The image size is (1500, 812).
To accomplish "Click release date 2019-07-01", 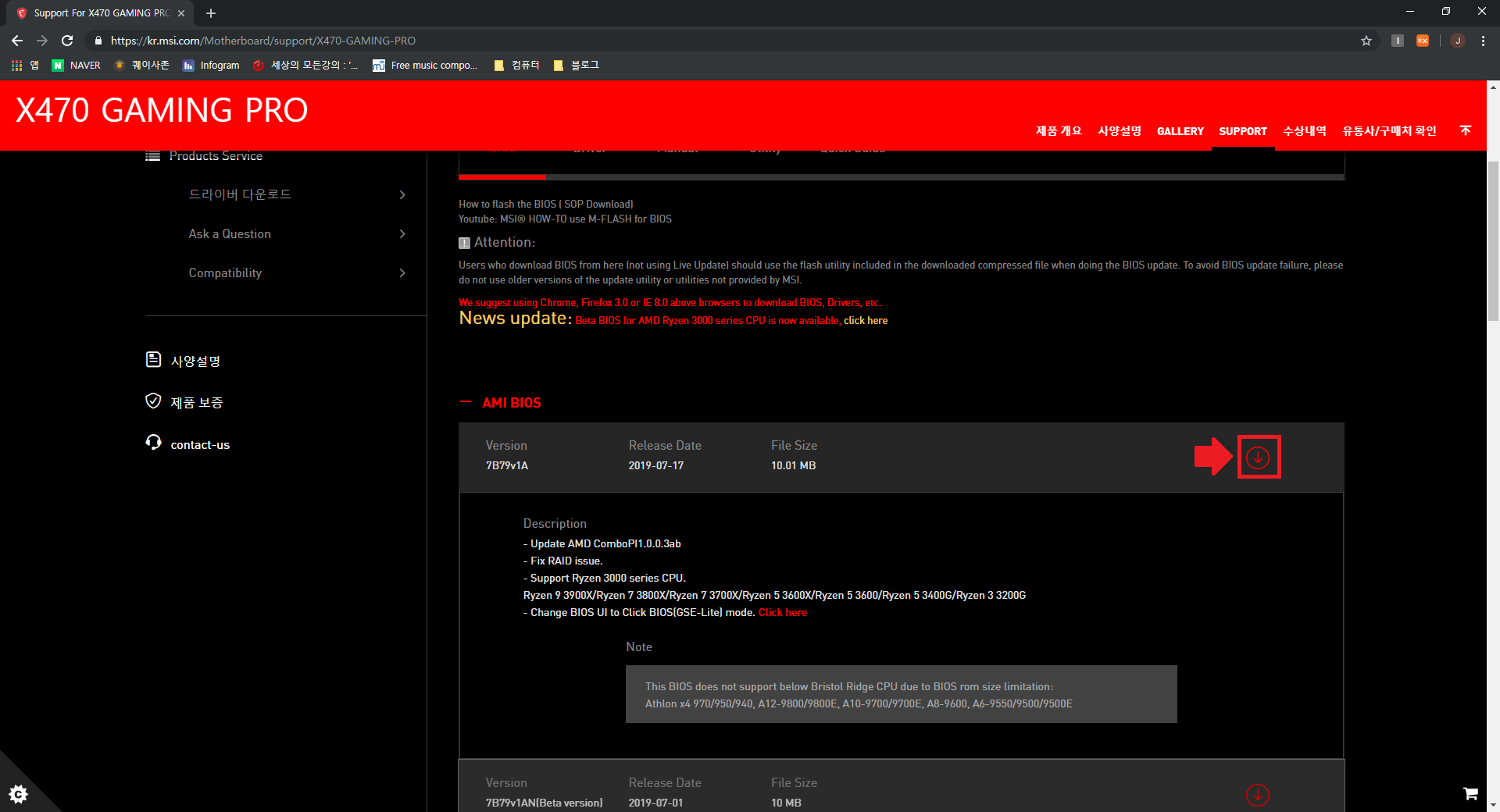I will point(655,803).
